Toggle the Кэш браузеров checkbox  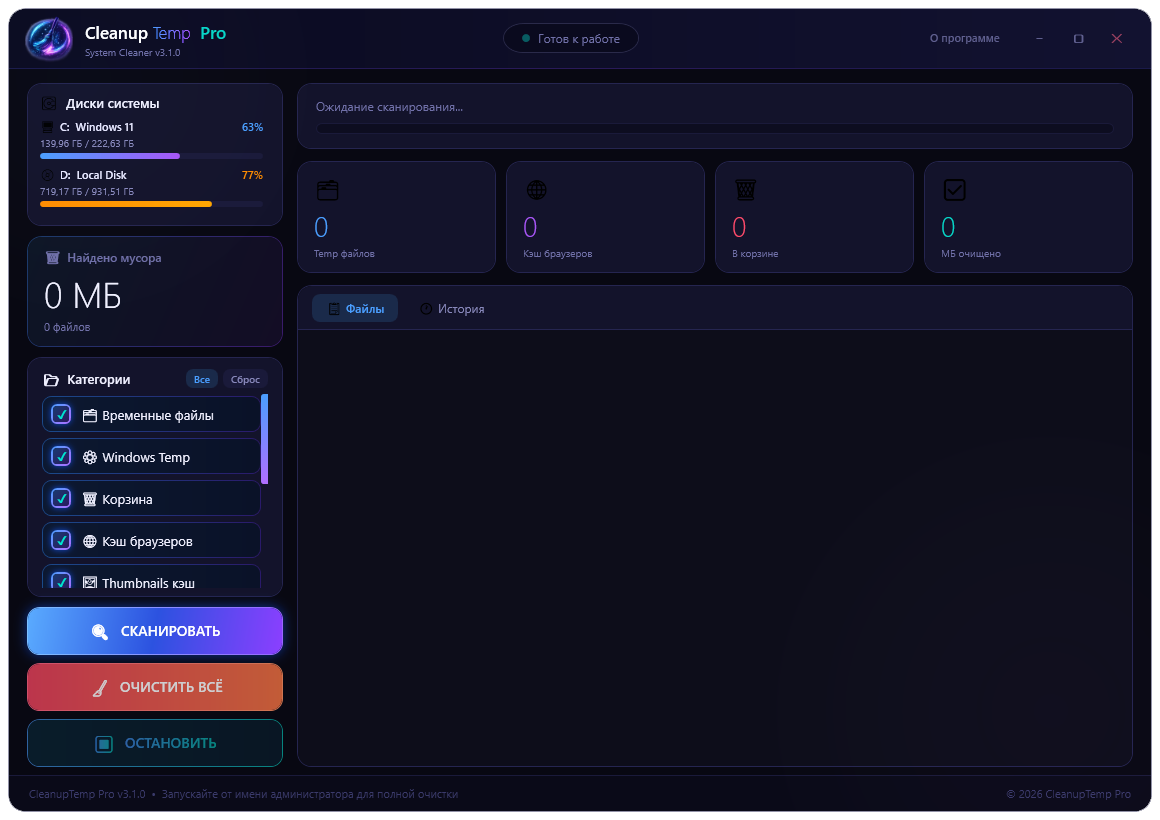click(61, 540)
